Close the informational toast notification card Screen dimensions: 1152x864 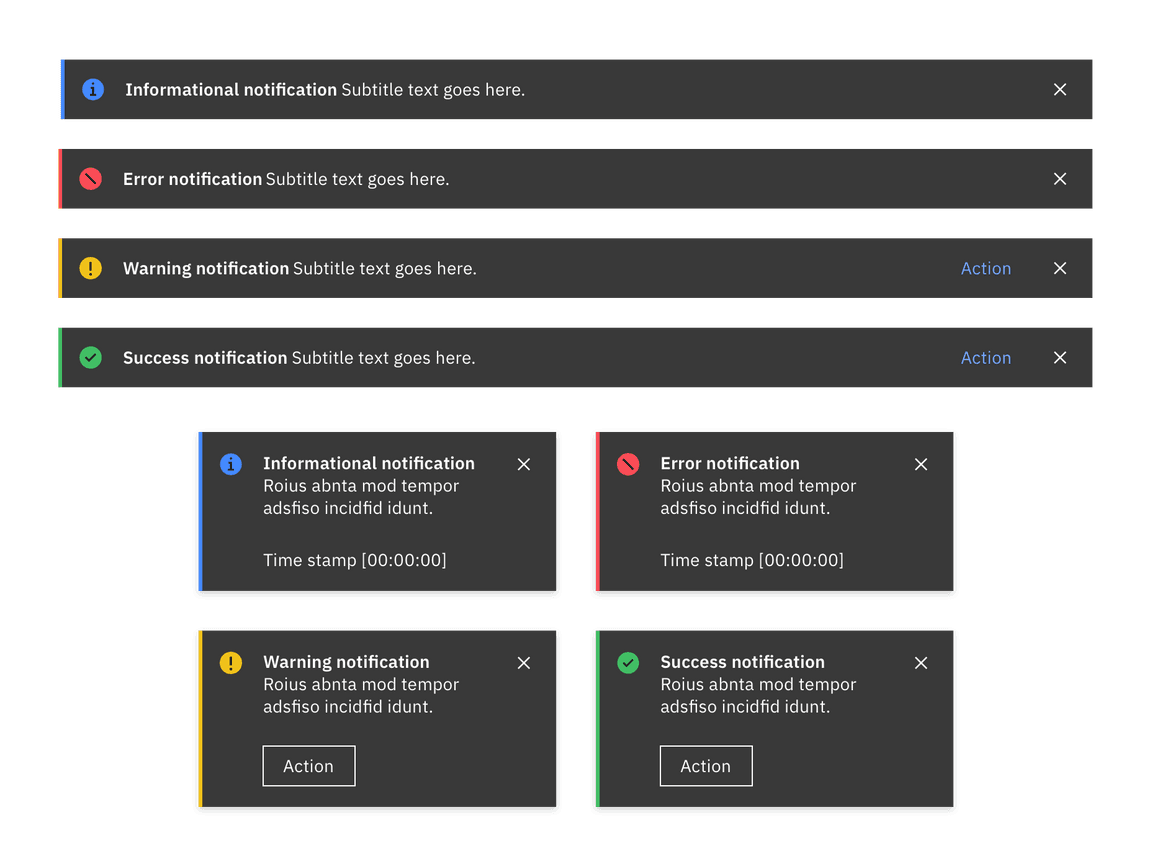[x=524, y=464]
